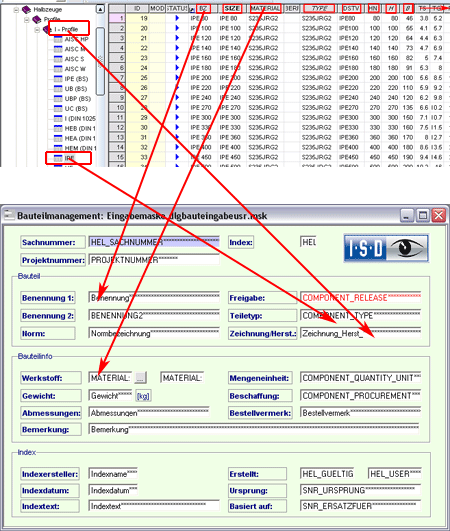Click the blue status arrow in IPE 140 row
Screen dimensions: 450x531
(x=177, y=48)
